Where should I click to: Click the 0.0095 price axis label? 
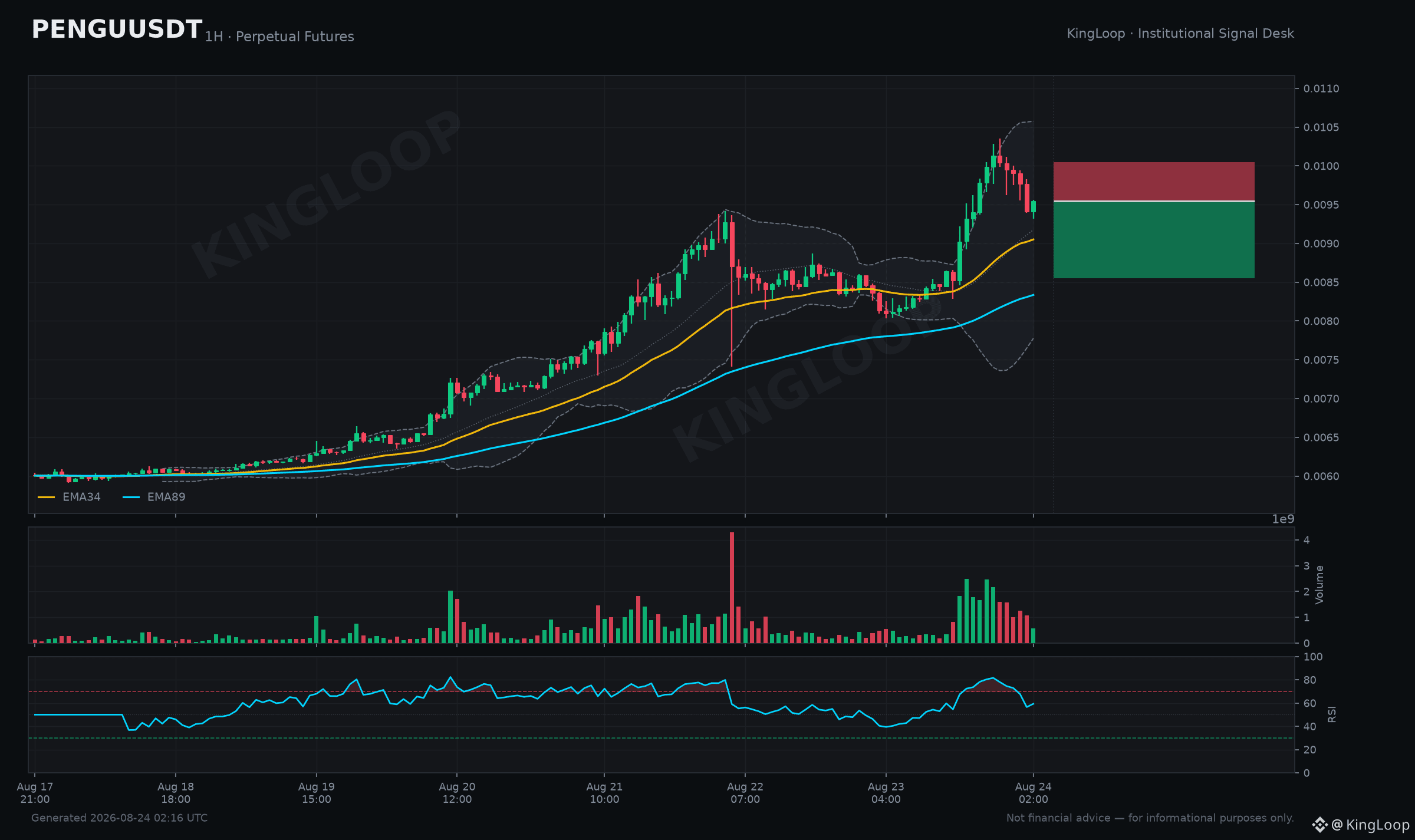(x=1321, y=205)
